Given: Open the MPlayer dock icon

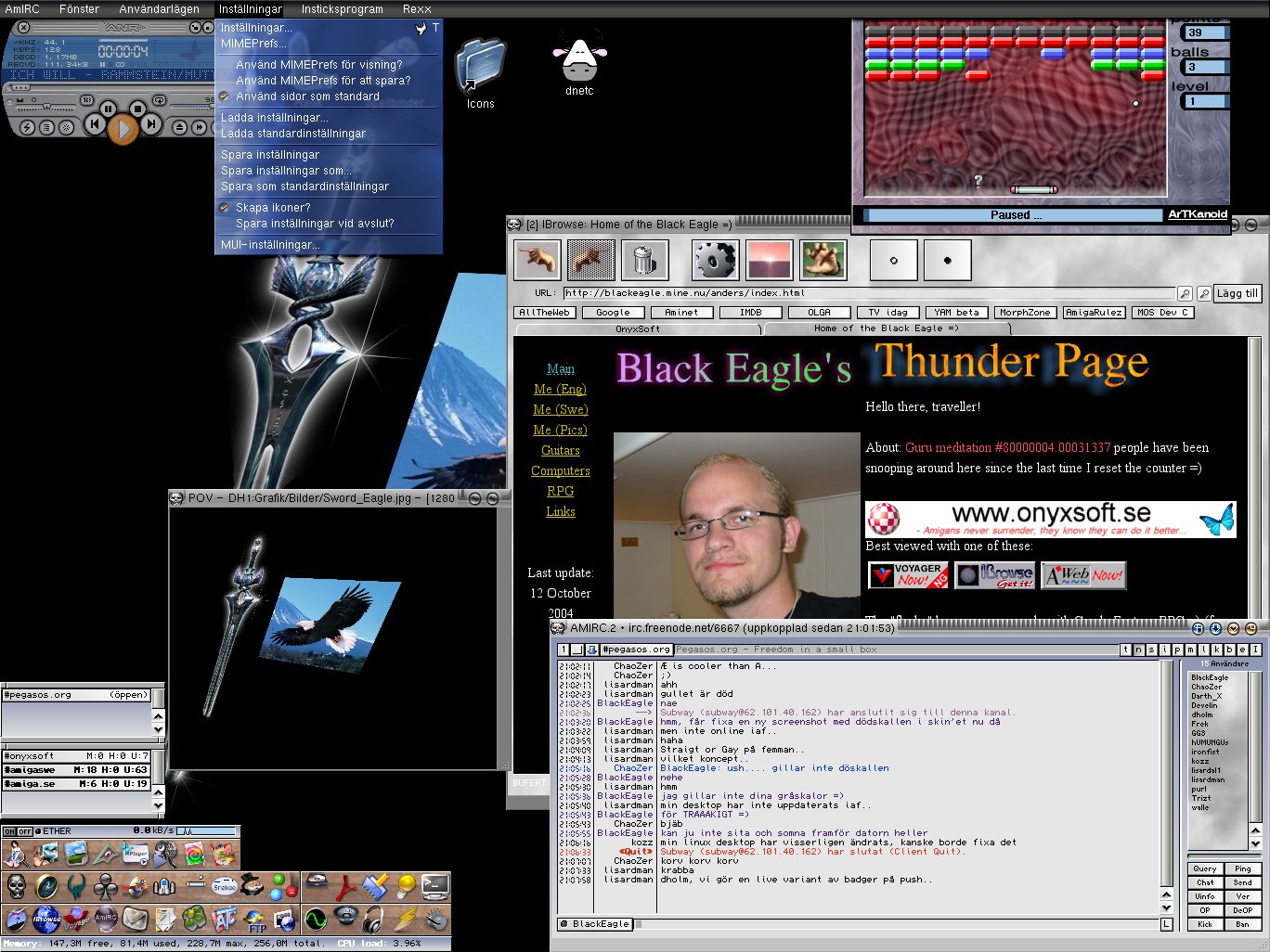Looking at the screenshot, I should 135,856.
